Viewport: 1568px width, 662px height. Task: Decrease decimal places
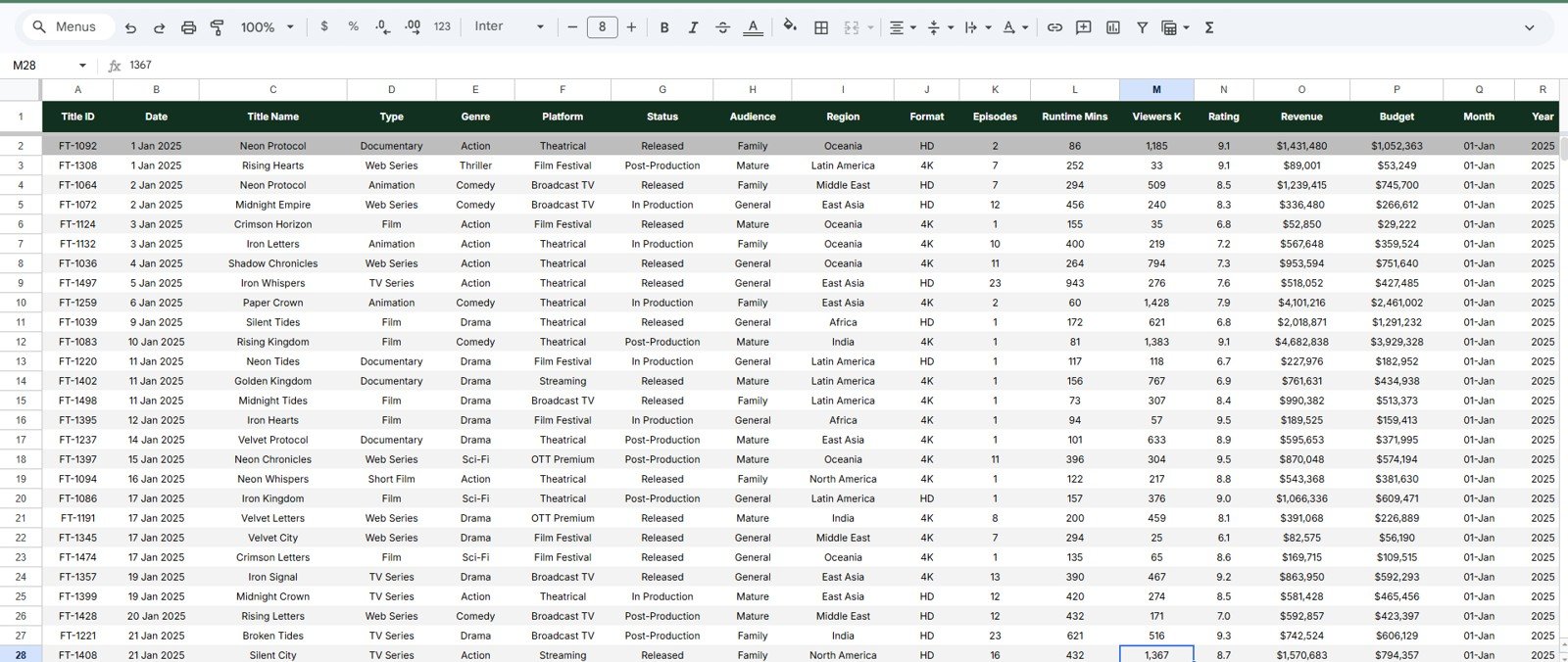(382, 27)
